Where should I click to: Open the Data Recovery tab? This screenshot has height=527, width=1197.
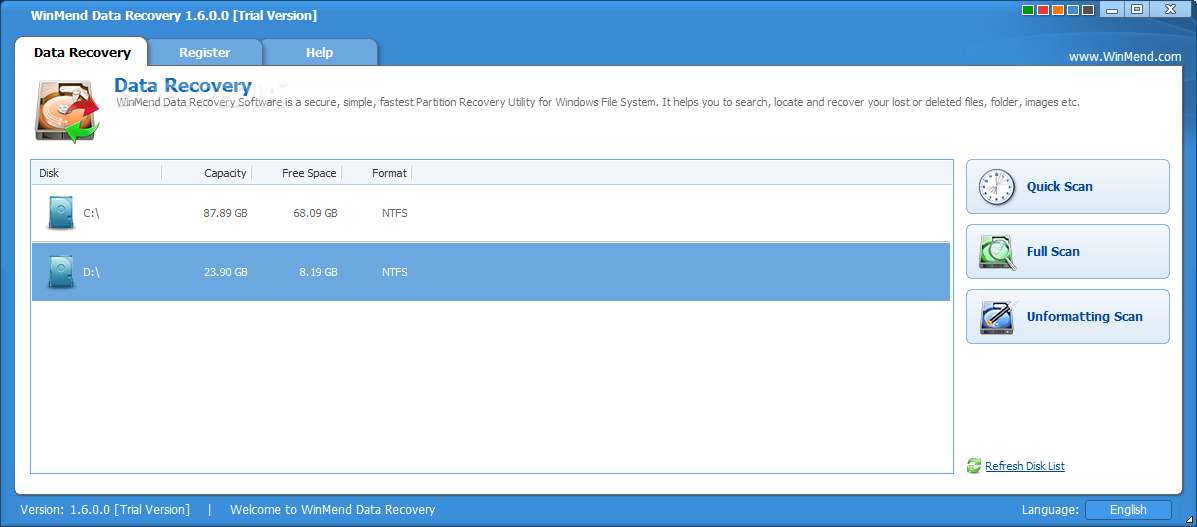pos(82,53)
